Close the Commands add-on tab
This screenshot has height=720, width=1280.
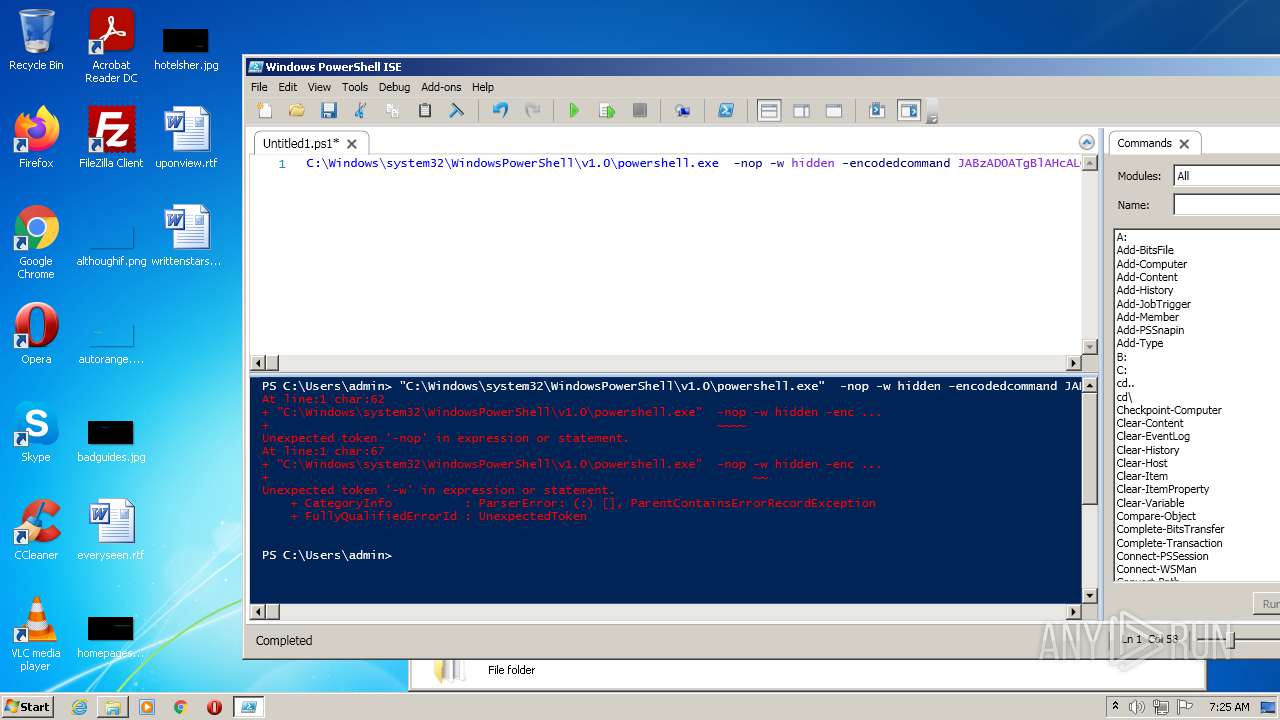coord(1184,143)
